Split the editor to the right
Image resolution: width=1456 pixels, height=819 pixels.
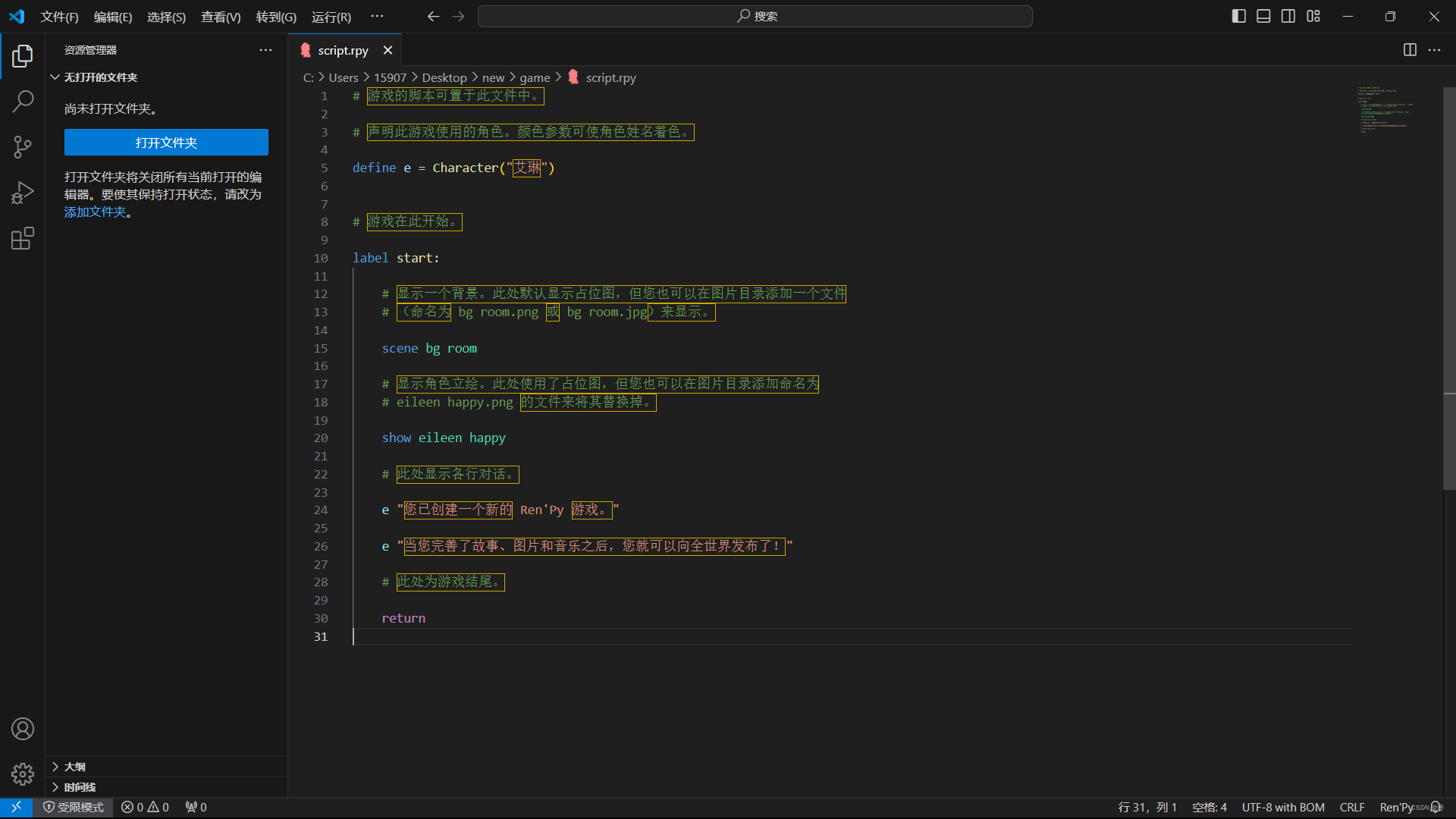click(1410, 50)
